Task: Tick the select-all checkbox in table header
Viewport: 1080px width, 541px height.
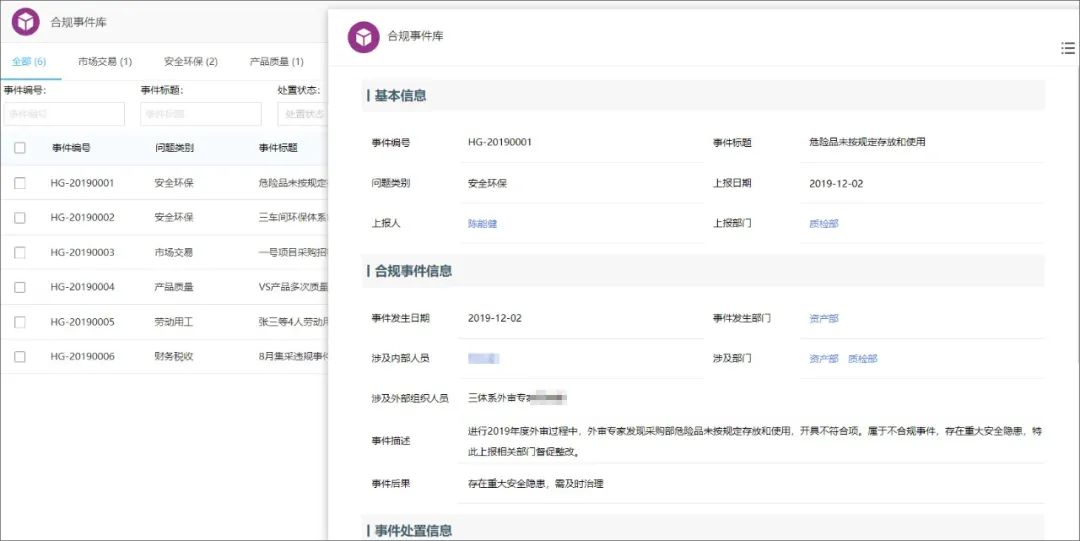Action: point(20,147)
